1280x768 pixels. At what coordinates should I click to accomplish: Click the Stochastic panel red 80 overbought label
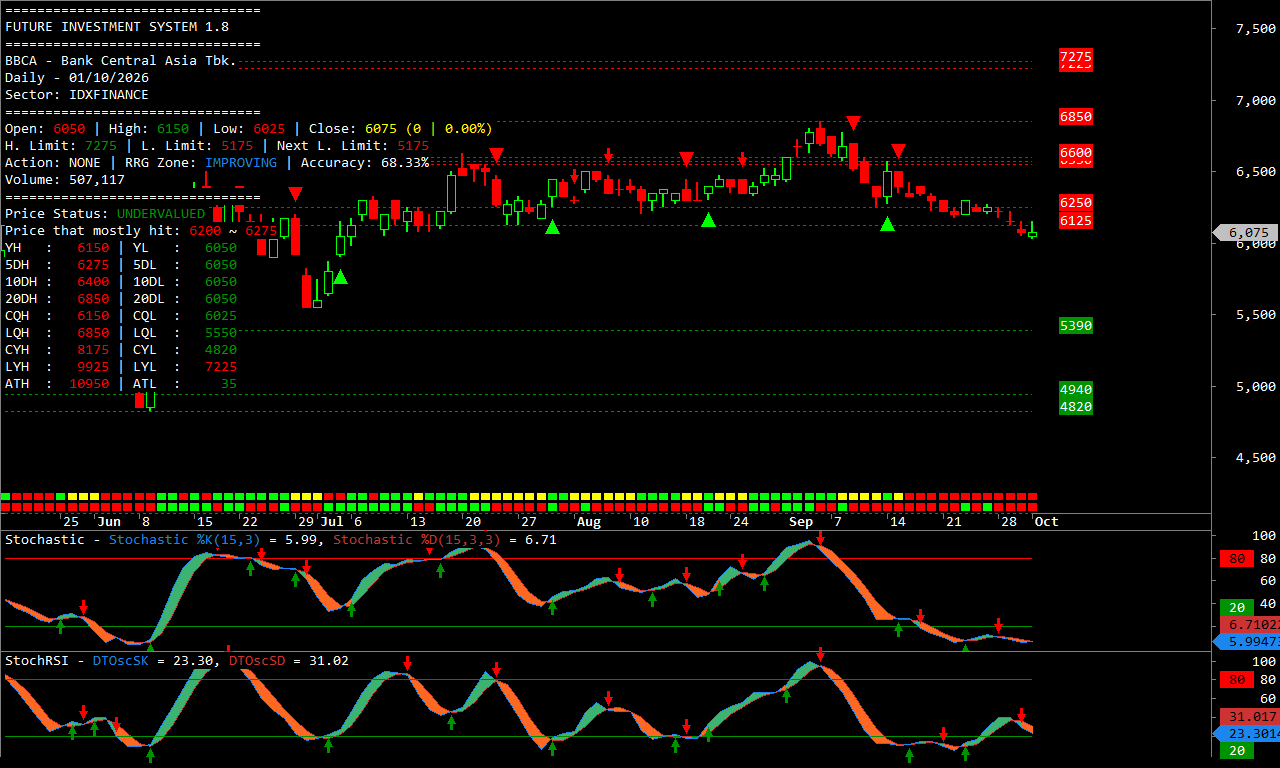pyautogui.click(x=1238, y=559)
